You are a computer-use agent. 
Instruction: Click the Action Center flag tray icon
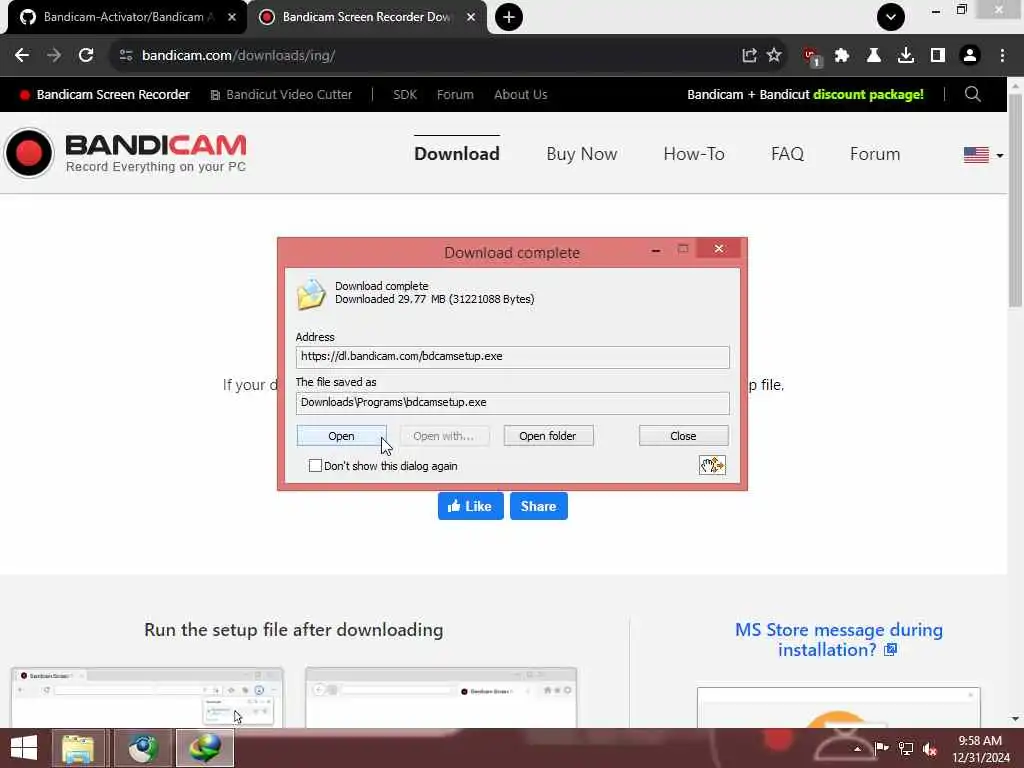pos(882,748)
